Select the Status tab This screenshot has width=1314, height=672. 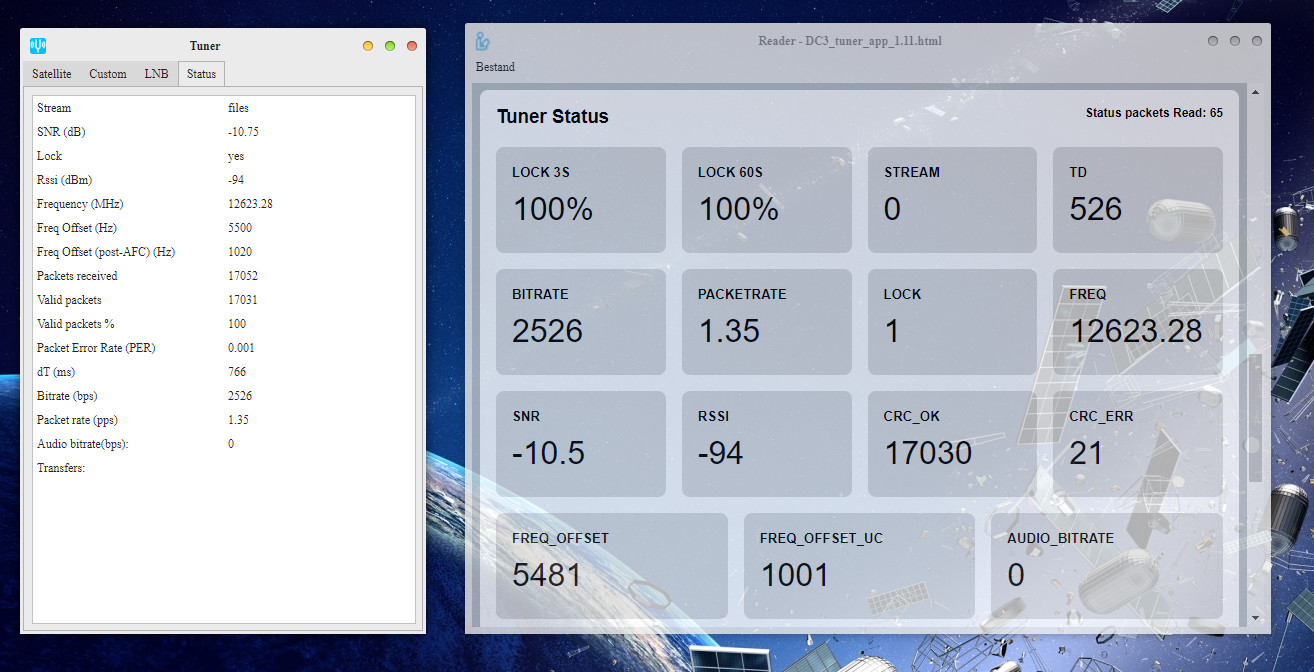coord(201,74)
